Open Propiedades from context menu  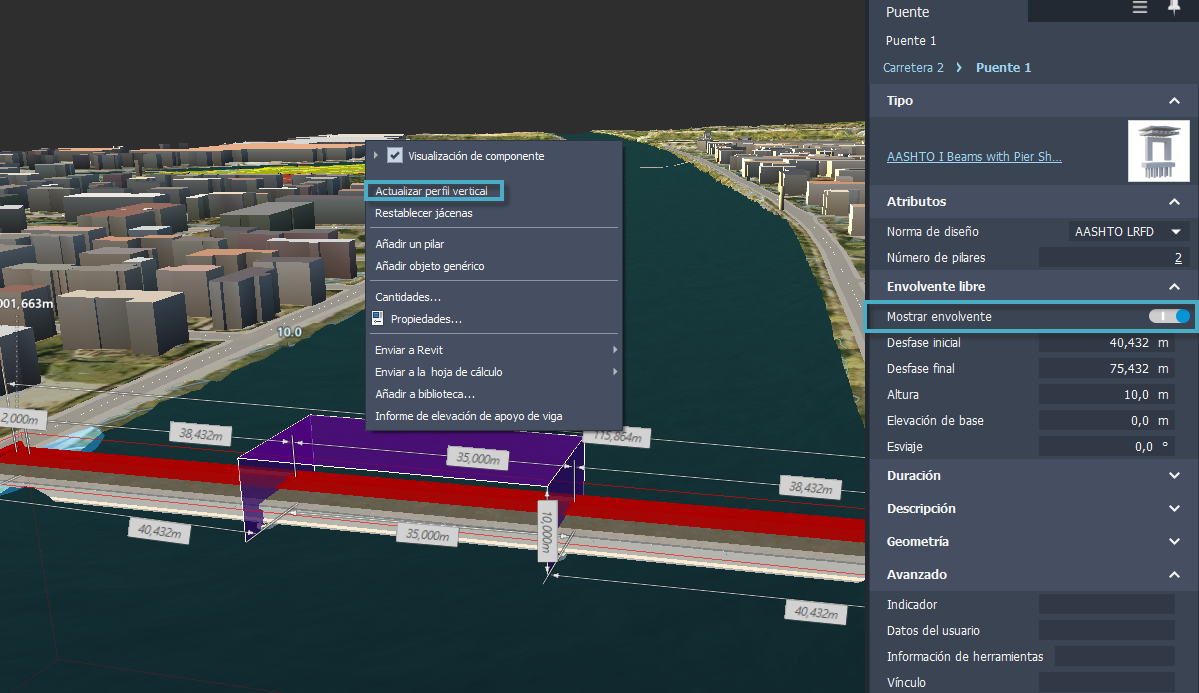coord(426,319)
